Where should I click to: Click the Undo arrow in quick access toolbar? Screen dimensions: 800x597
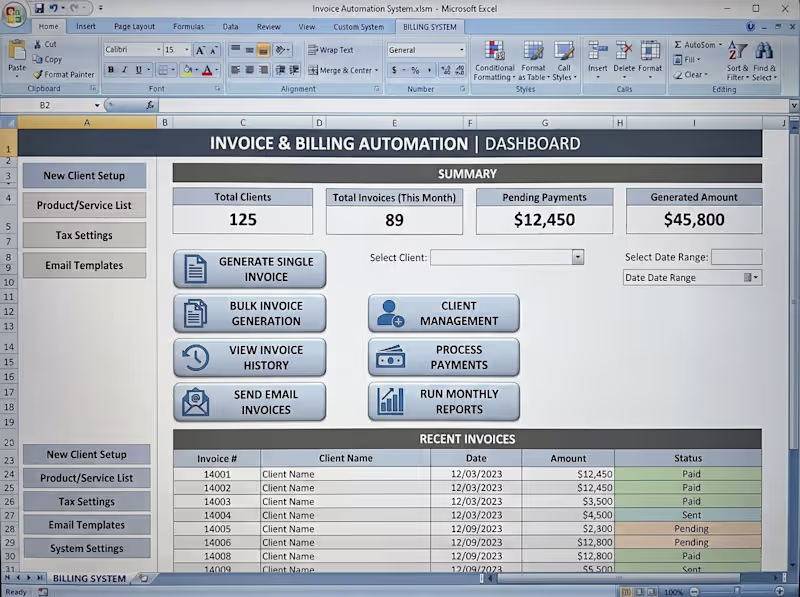pos(54,8)
